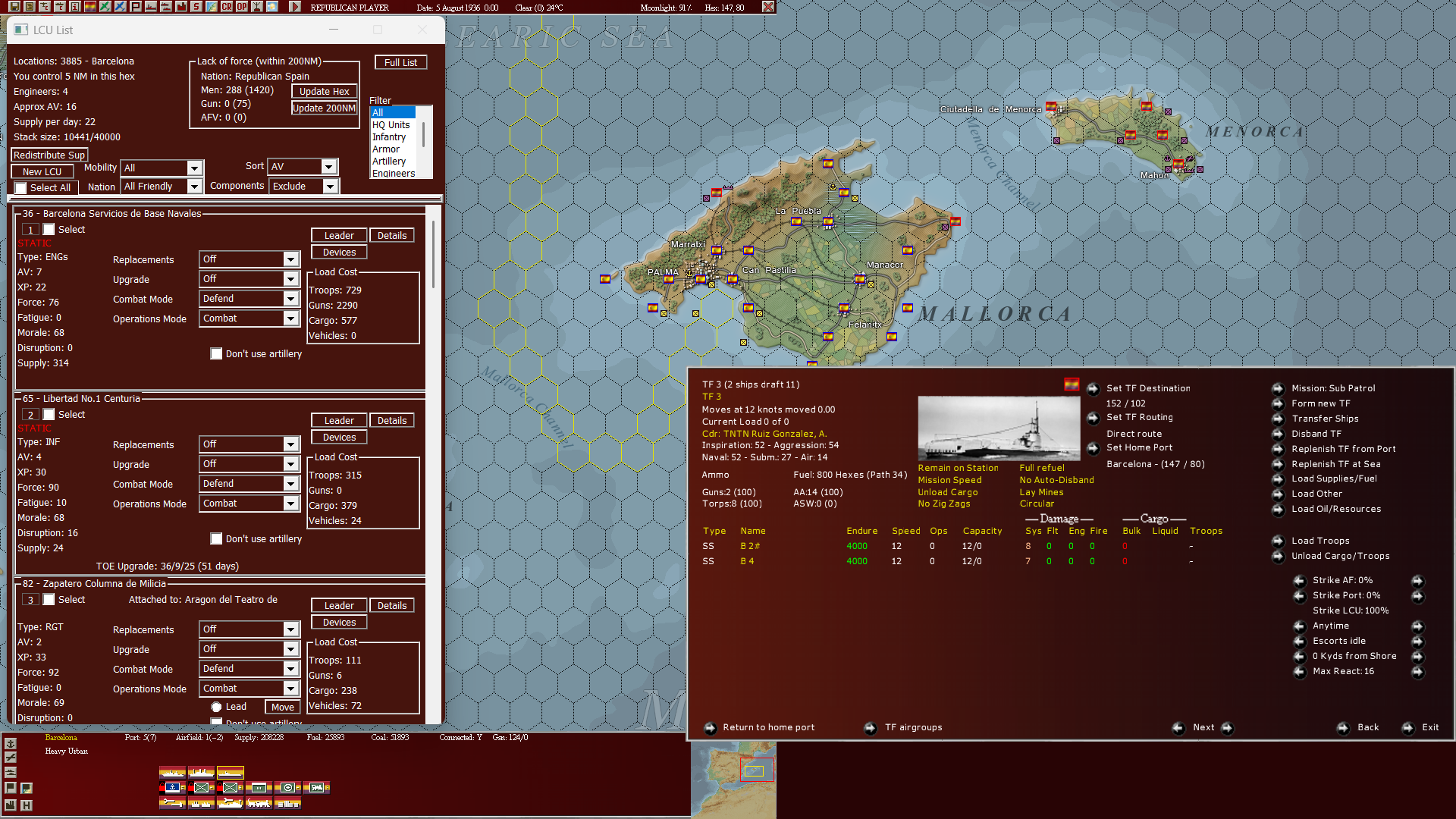
Task: Click Return to home port
Action: (x=768, y=727)
